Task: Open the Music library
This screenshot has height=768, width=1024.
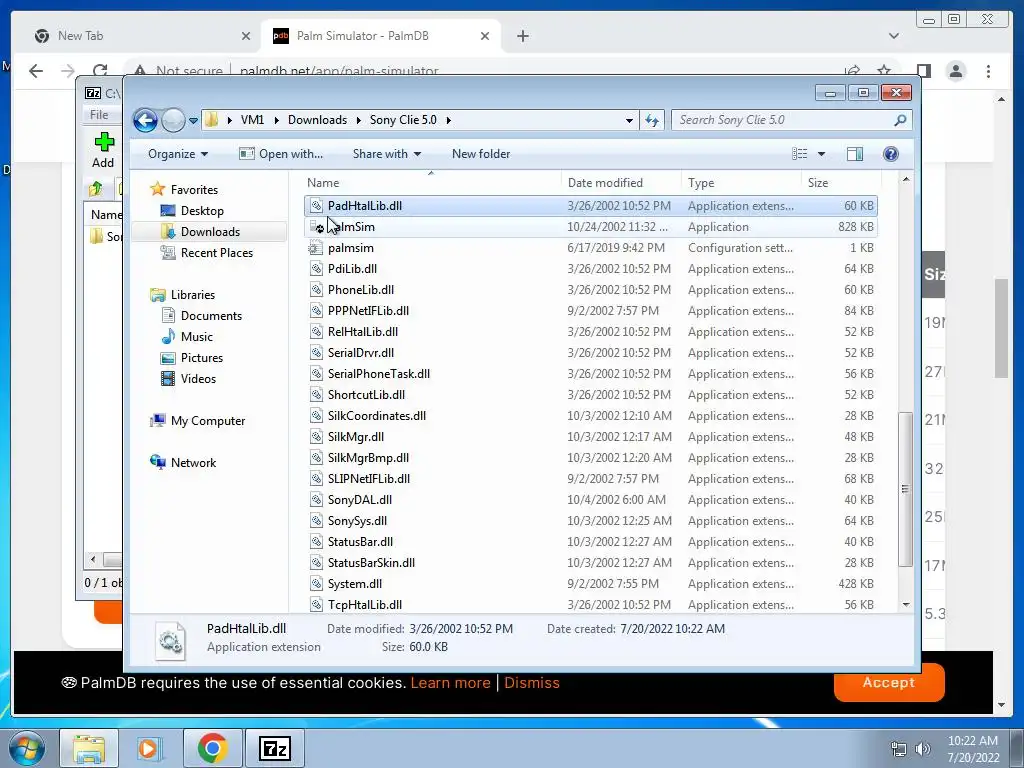Action: pyautogui.click(x=196, y=337)
